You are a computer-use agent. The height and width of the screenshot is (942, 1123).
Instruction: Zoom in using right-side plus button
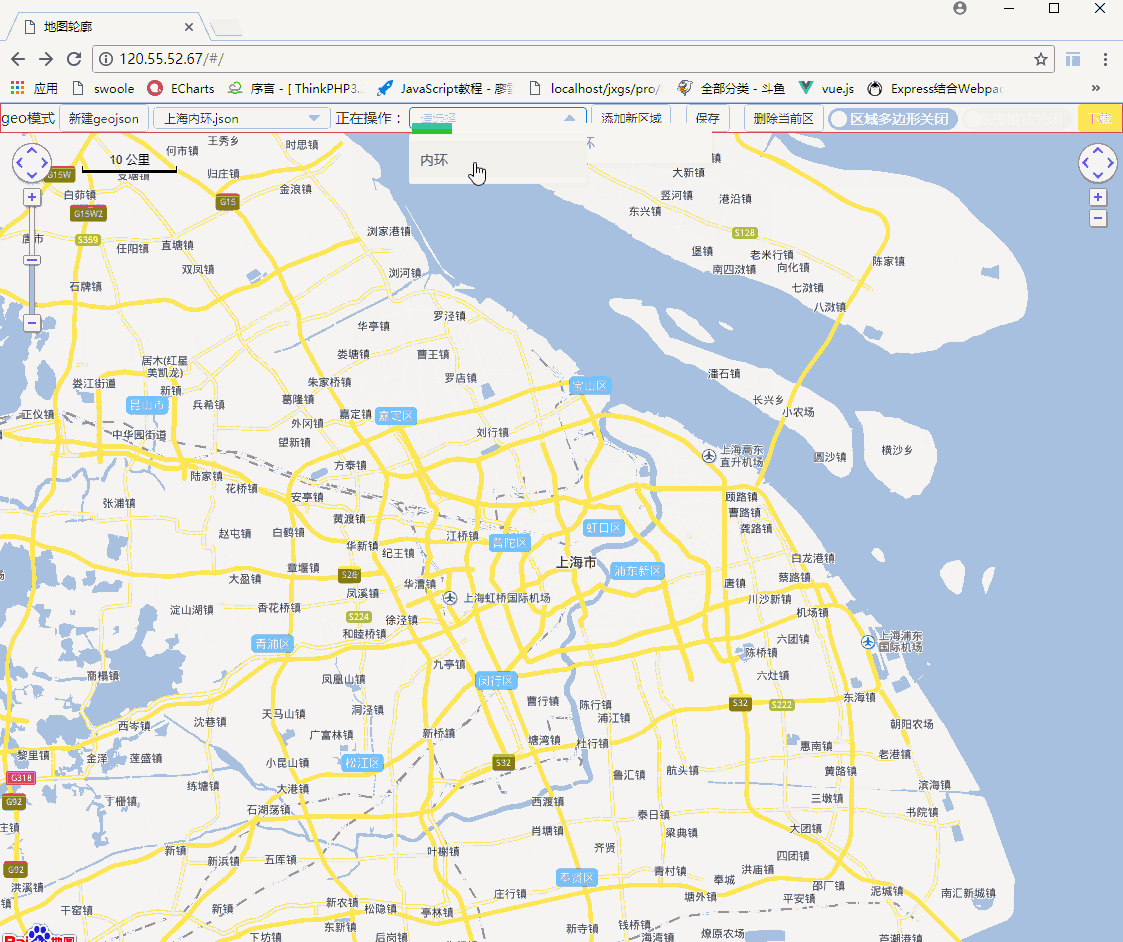click(x=1098, y=197)
